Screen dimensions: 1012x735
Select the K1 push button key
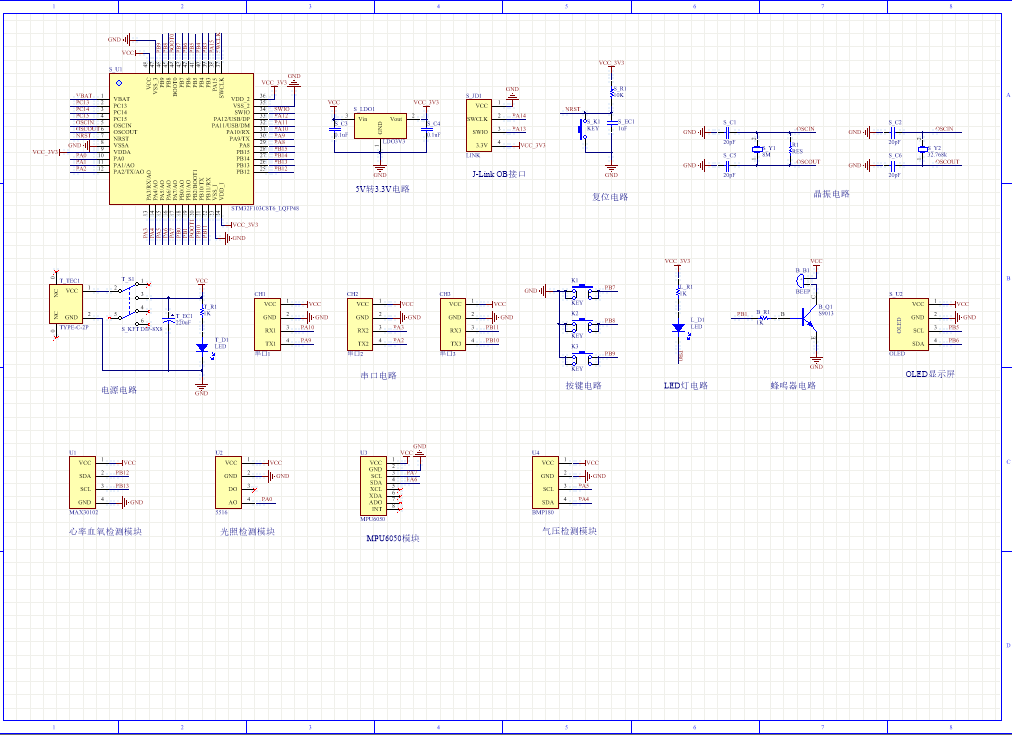point(576,291)
